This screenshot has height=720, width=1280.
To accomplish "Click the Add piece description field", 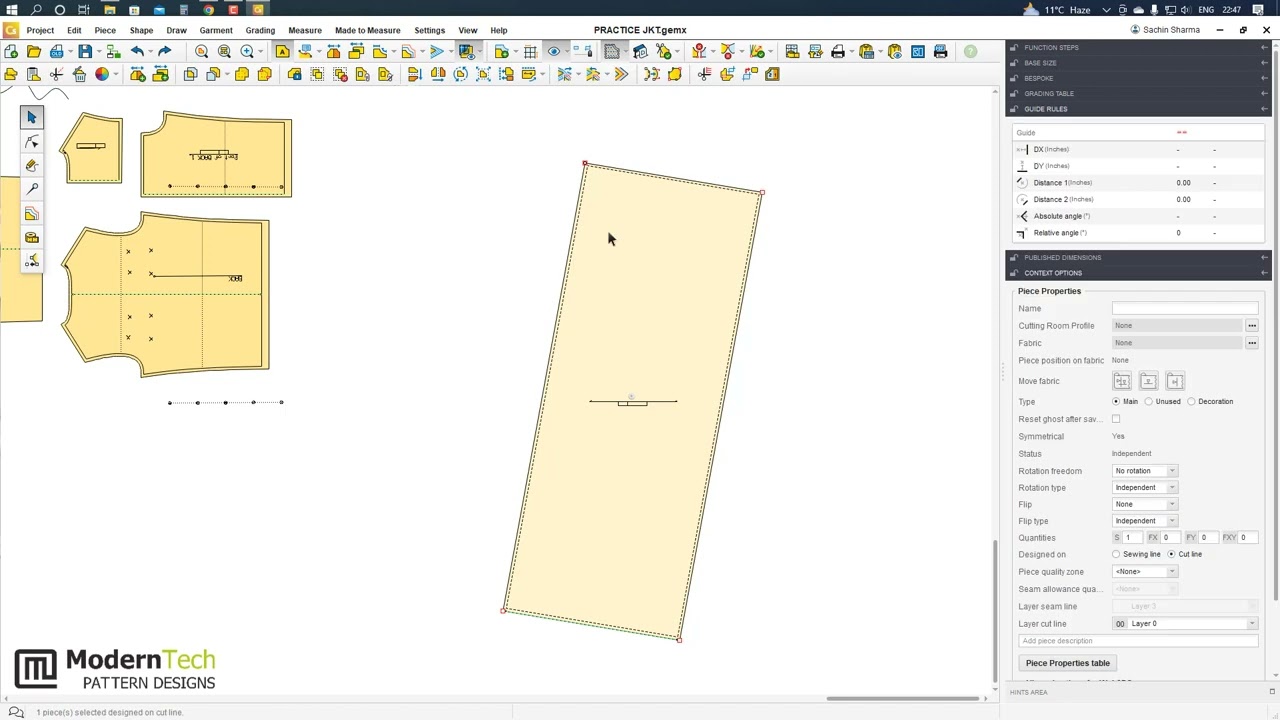I will click(x=1138, y=641).
